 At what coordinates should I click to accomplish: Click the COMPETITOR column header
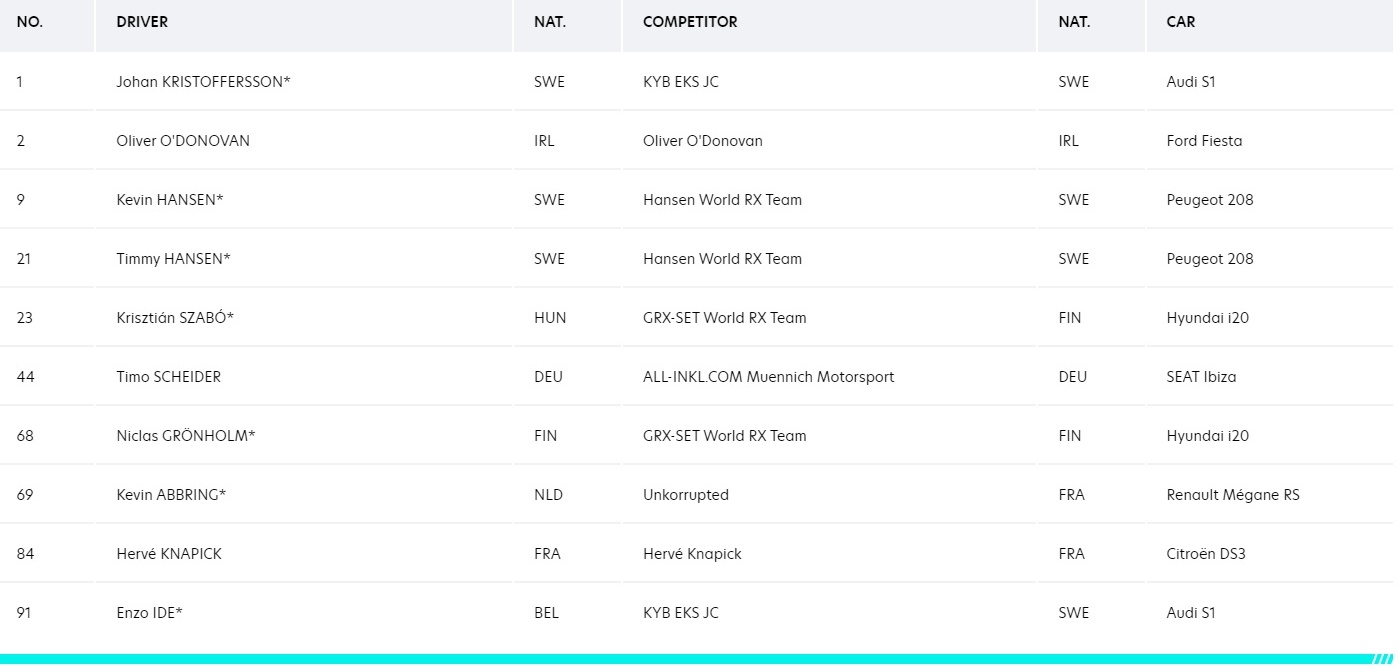pos(690,22)
